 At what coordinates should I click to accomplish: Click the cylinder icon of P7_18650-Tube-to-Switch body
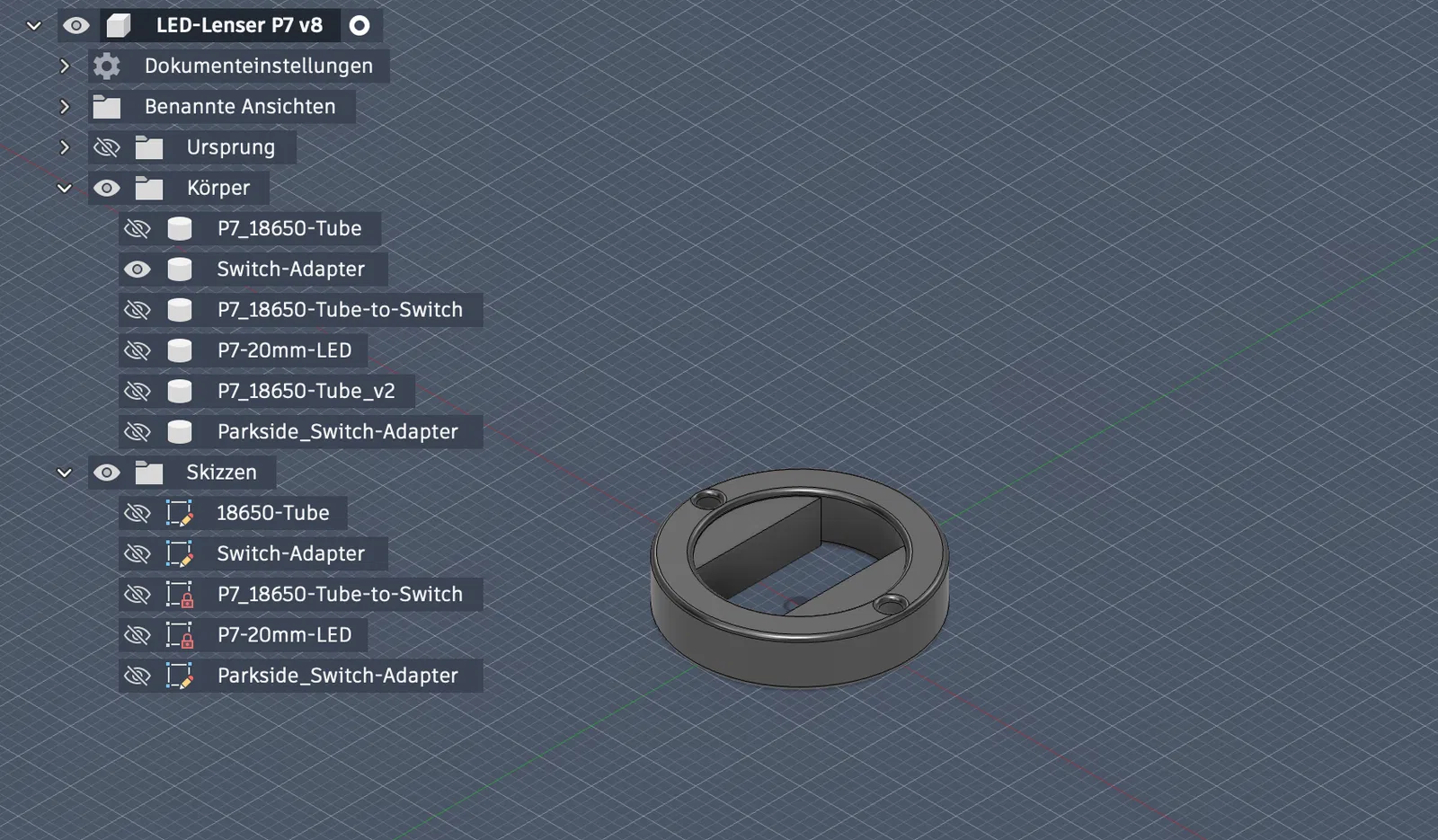coord(180,310)
